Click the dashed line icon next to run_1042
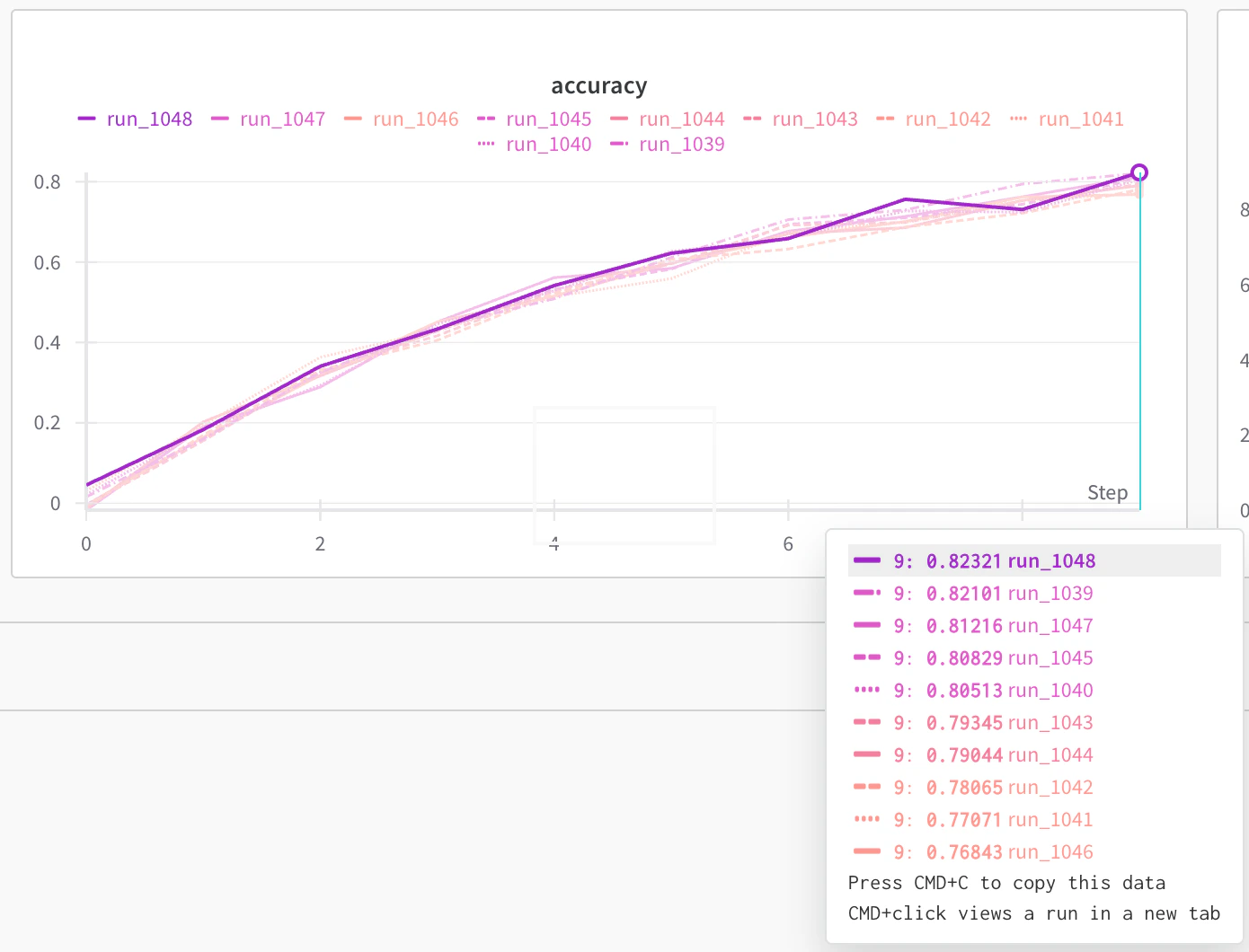 point(886,118)
